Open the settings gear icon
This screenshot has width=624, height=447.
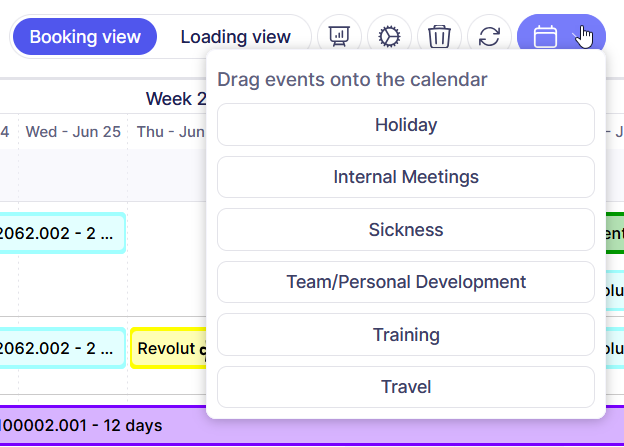point(389,37)
